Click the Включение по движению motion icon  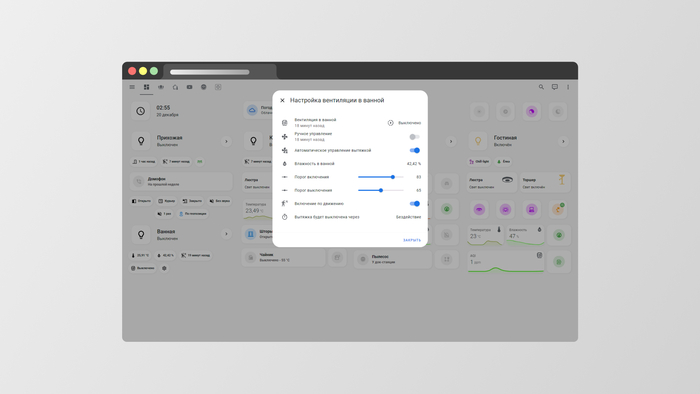[284, 203]
